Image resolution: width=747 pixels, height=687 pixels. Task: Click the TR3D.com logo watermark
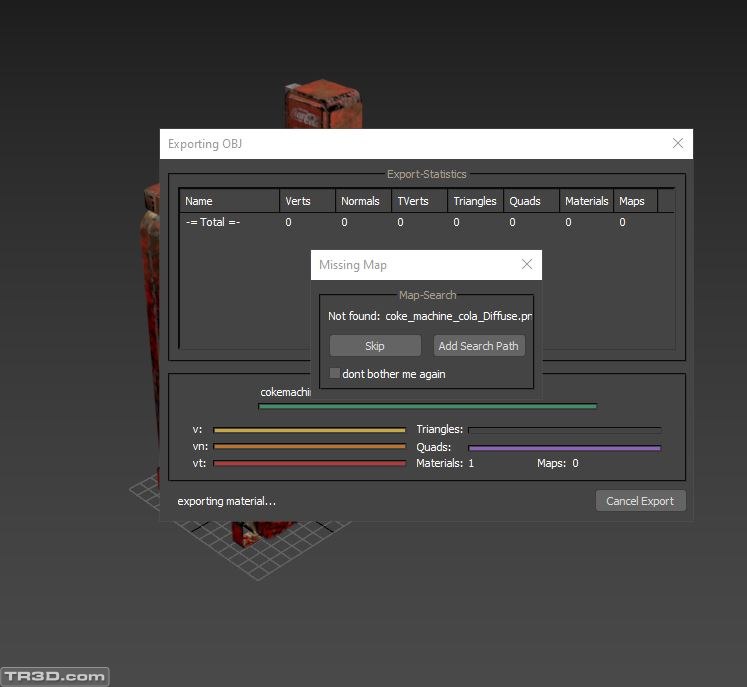pos(55,676)
